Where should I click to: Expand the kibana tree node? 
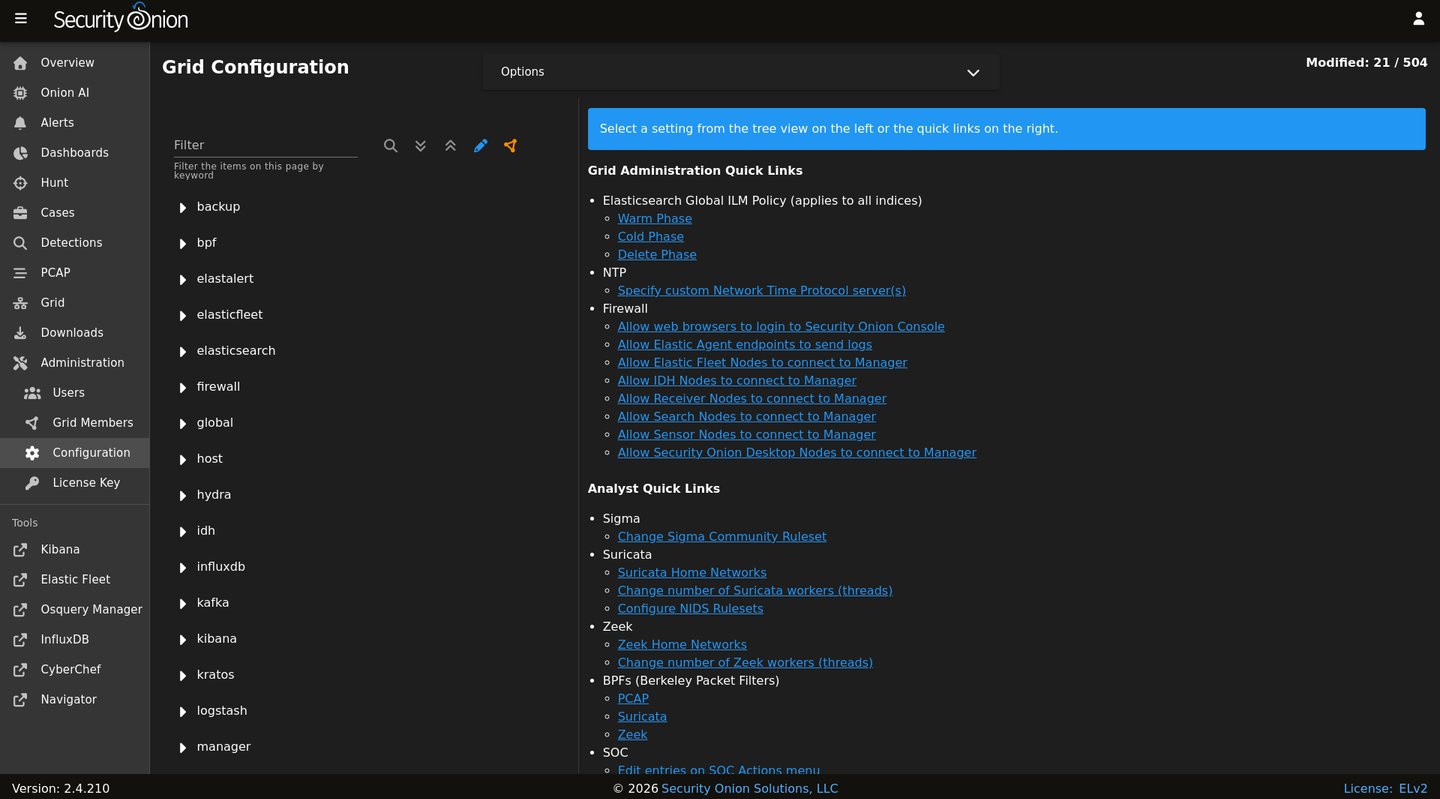[183, 640]
